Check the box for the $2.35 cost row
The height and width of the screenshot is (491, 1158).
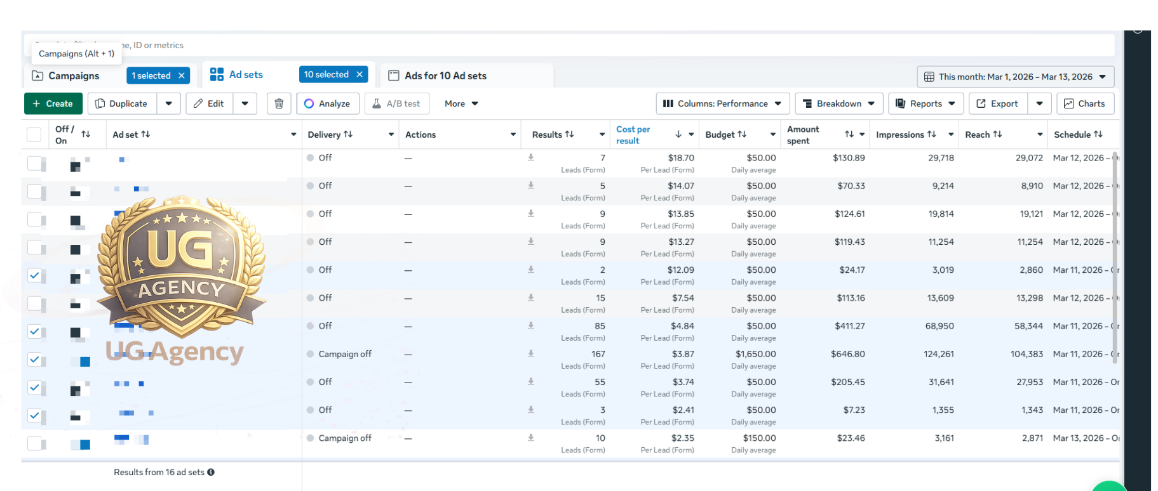[x=34, y=443]
